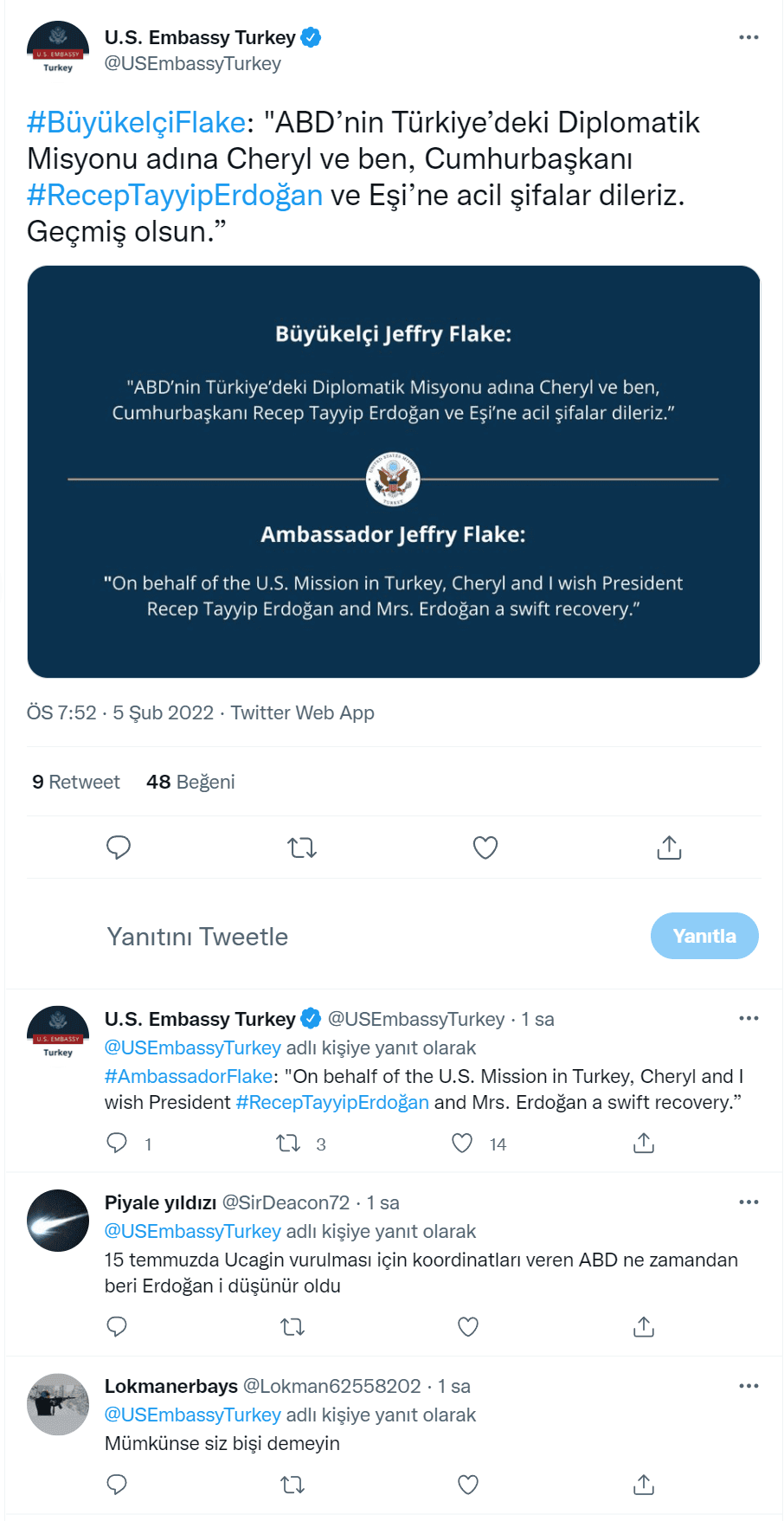View the 9 Retweet list
784x1521 pixels.
pos(76,782)
